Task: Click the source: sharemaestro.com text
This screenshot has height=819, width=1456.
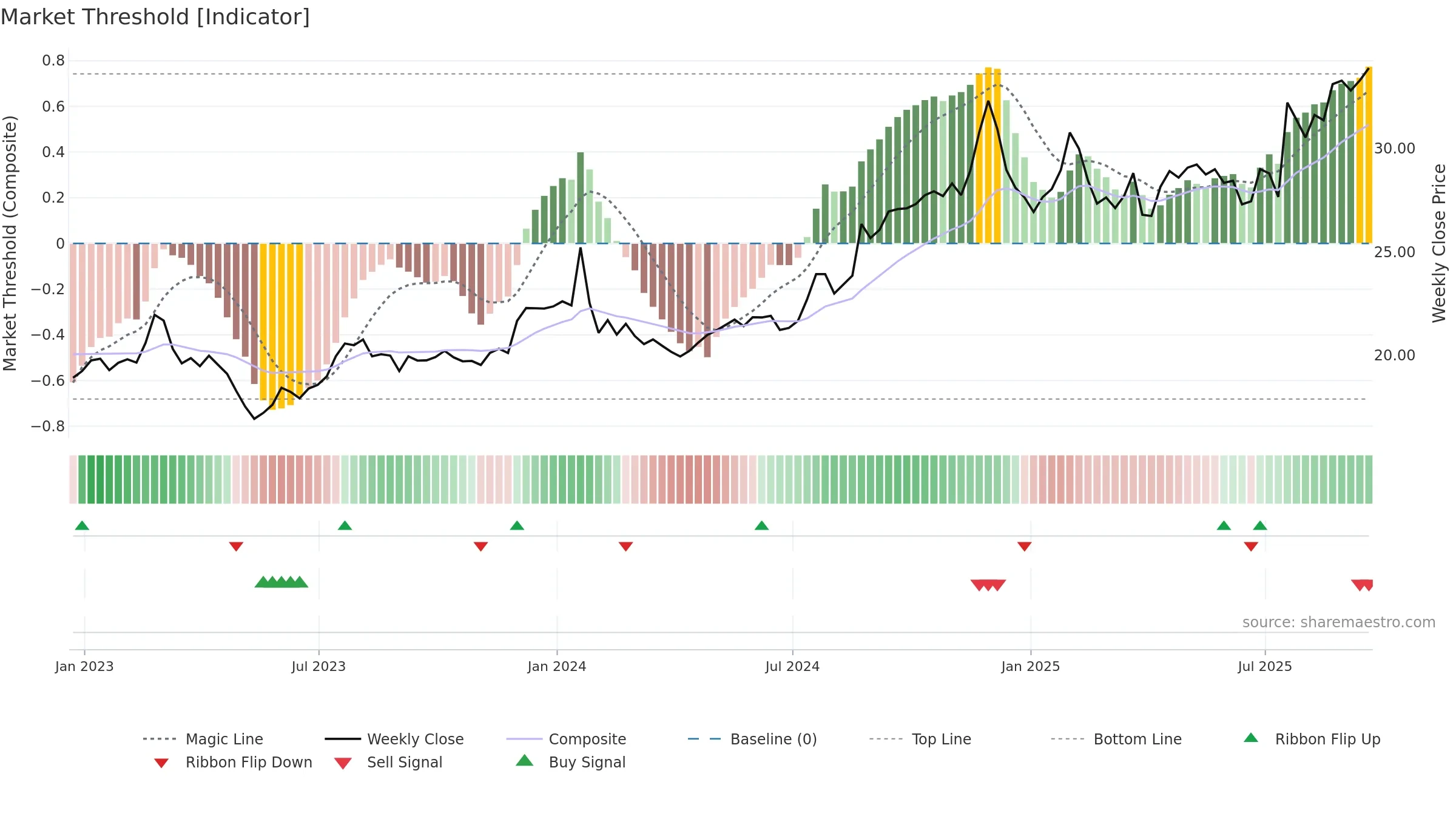Action: [1338, 622]
